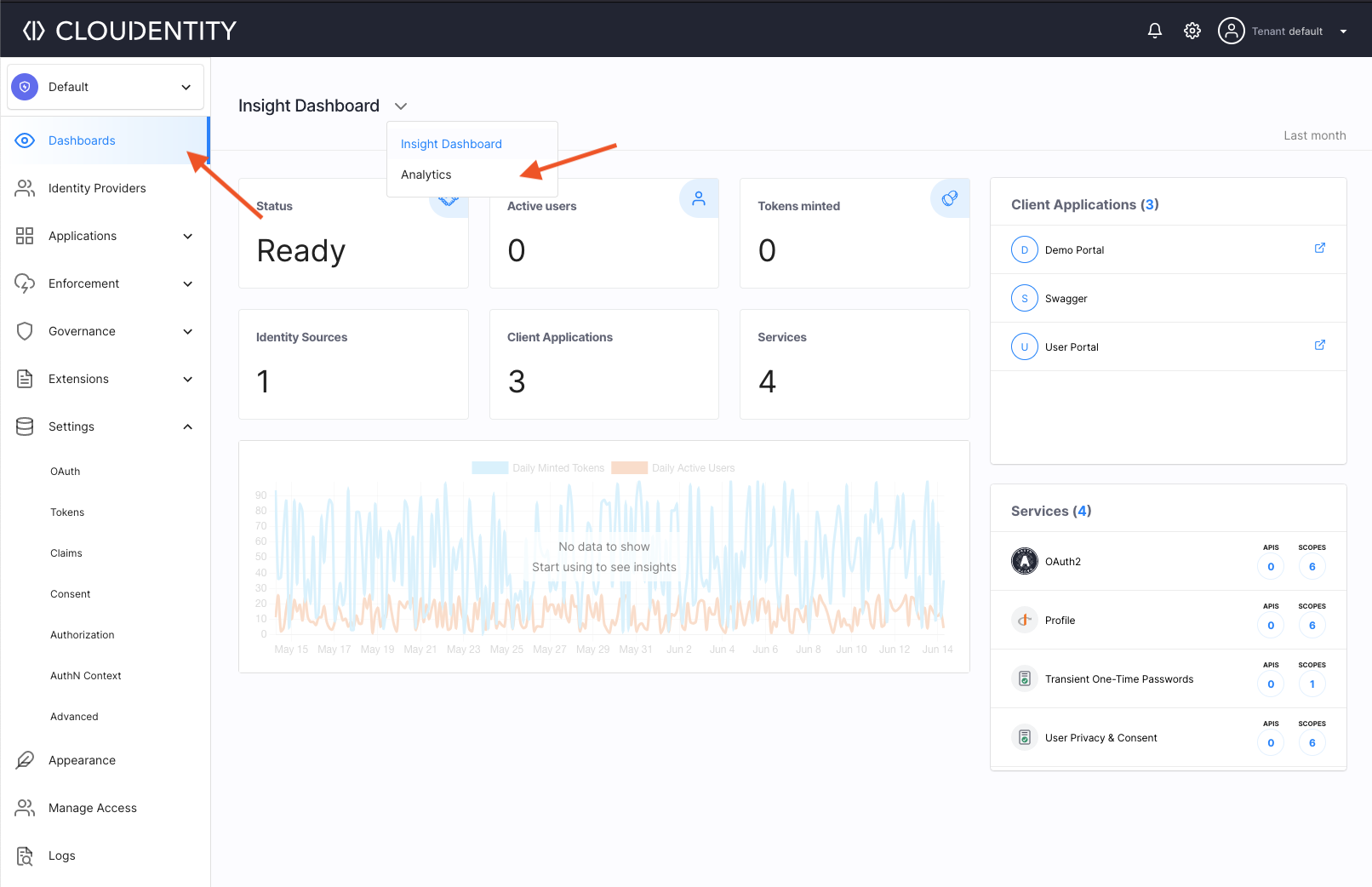This screenshot has width=1372, height=887.
Task: Open the notifications bell icon
Action: 1155,31
